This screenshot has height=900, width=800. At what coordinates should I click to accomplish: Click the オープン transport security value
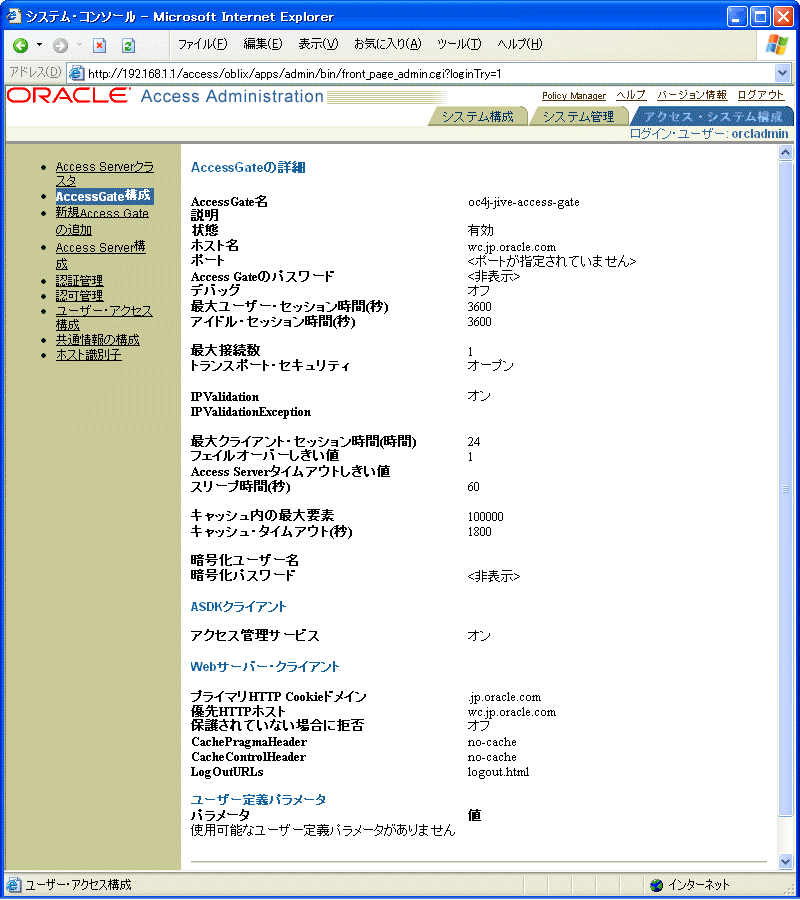(490, 366)
